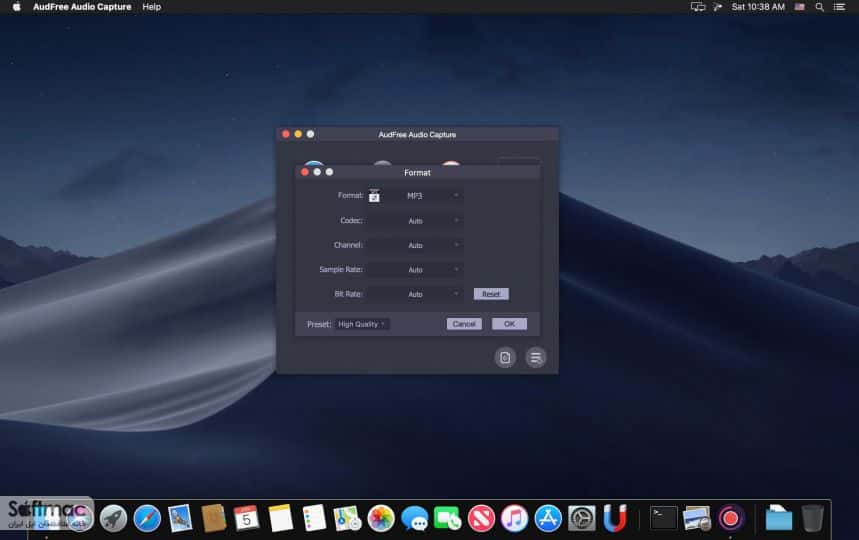859x540 pixels.
Task: Click the format settings icon in main window
Action: coord(505,358)
